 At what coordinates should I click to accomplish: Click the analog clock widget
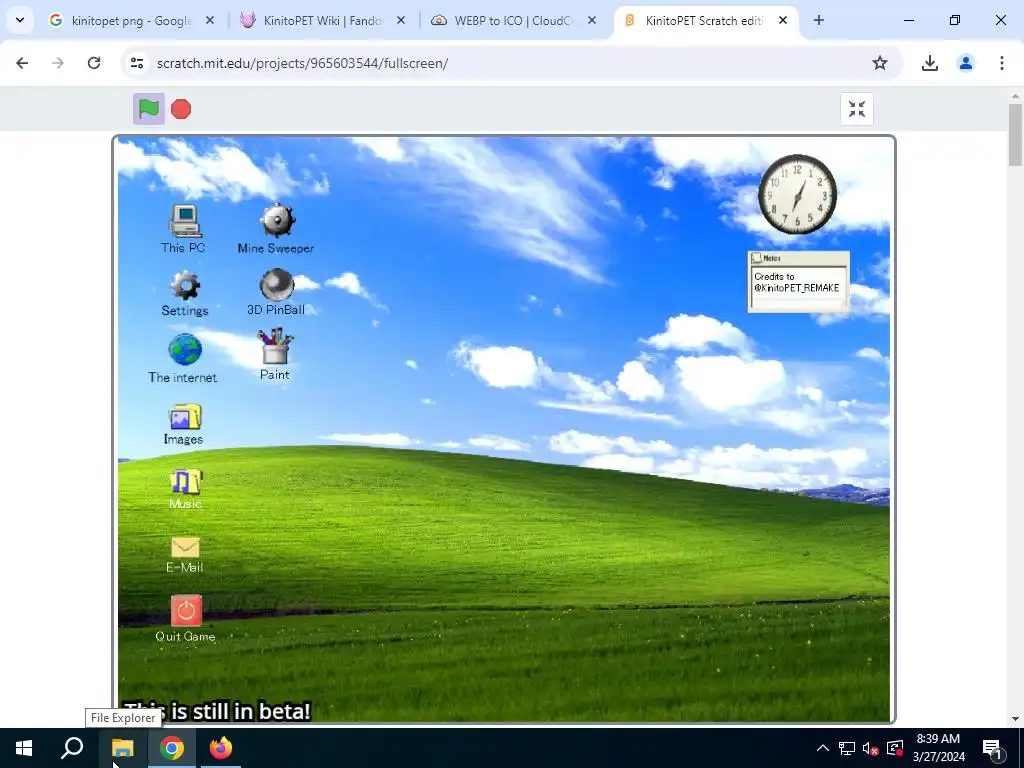click(x=797, y=194)
